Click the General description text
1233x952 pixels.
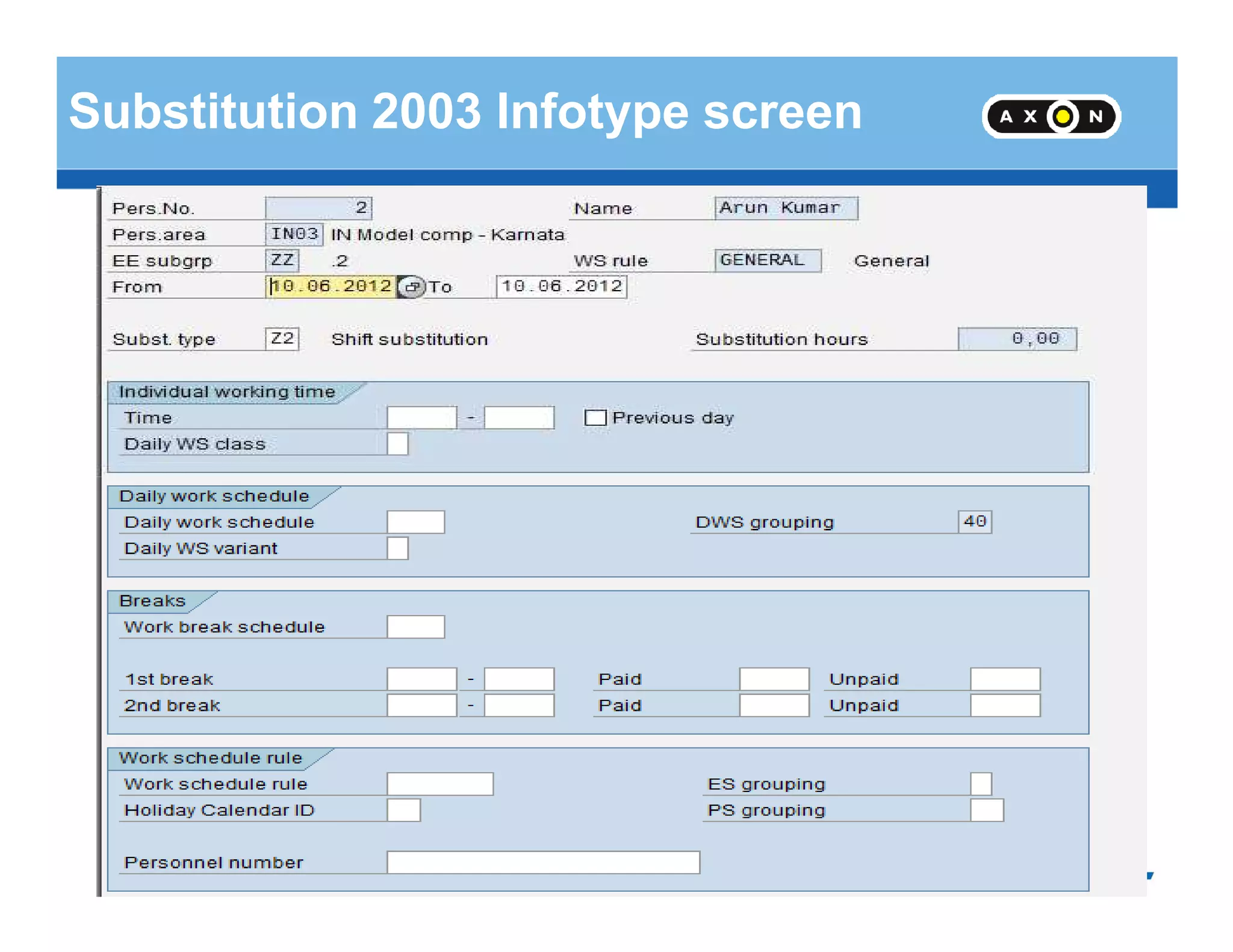click(x=892, y=261)
